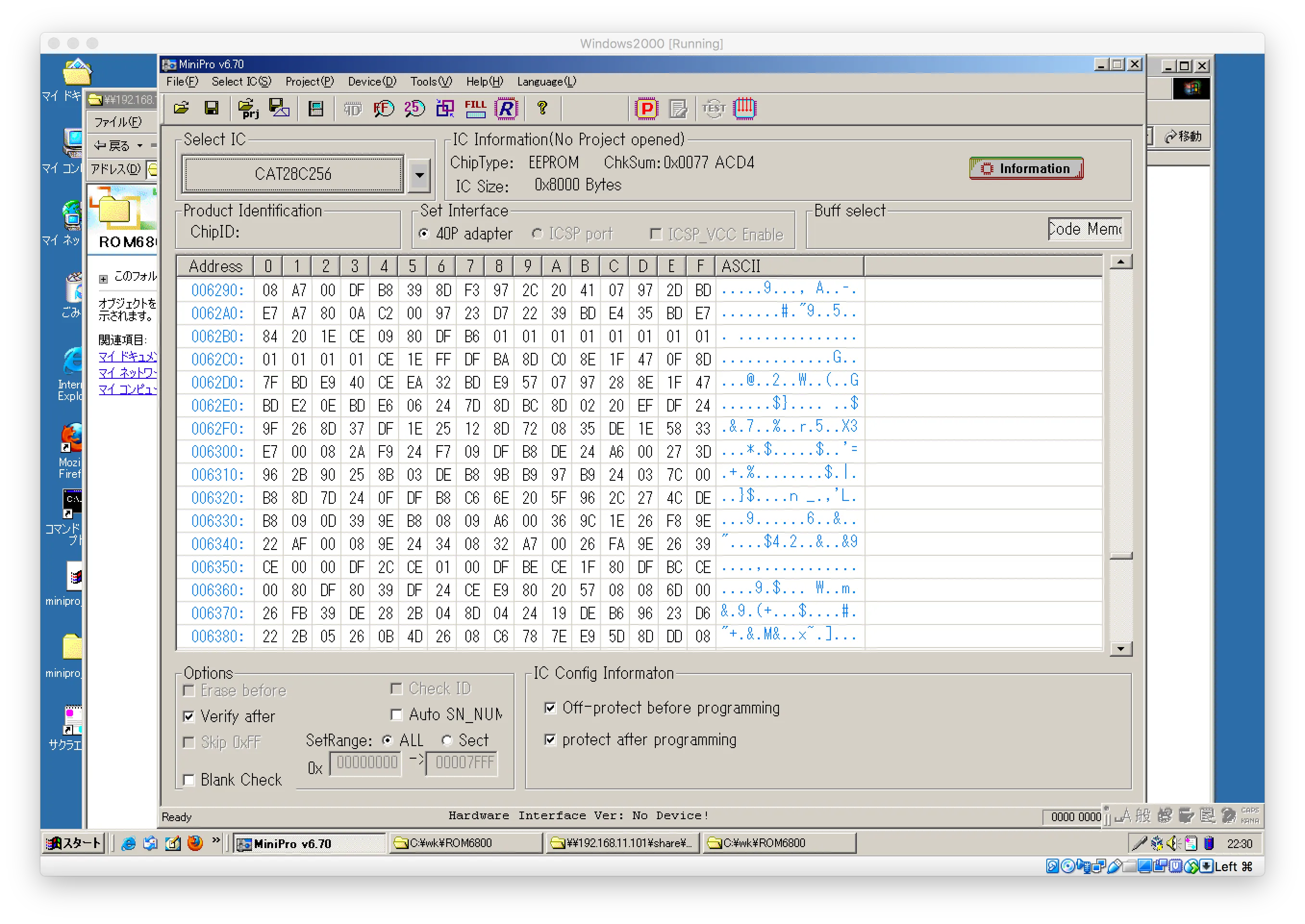The image size is (1305, 924).
Task: Open the File(F) menu in MiniPro
Action: tap(182, 81)
